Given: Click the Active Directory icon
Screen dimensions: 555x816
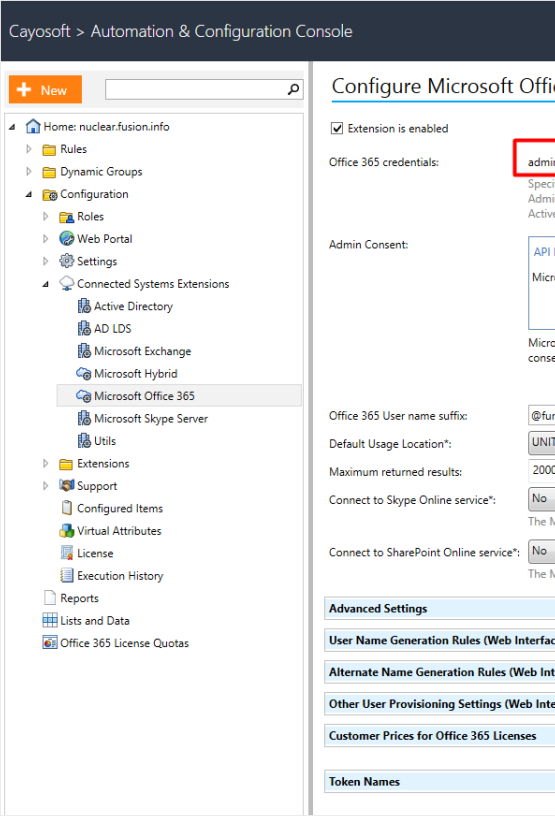Looking at the screenshot, I should pos(84,306).
